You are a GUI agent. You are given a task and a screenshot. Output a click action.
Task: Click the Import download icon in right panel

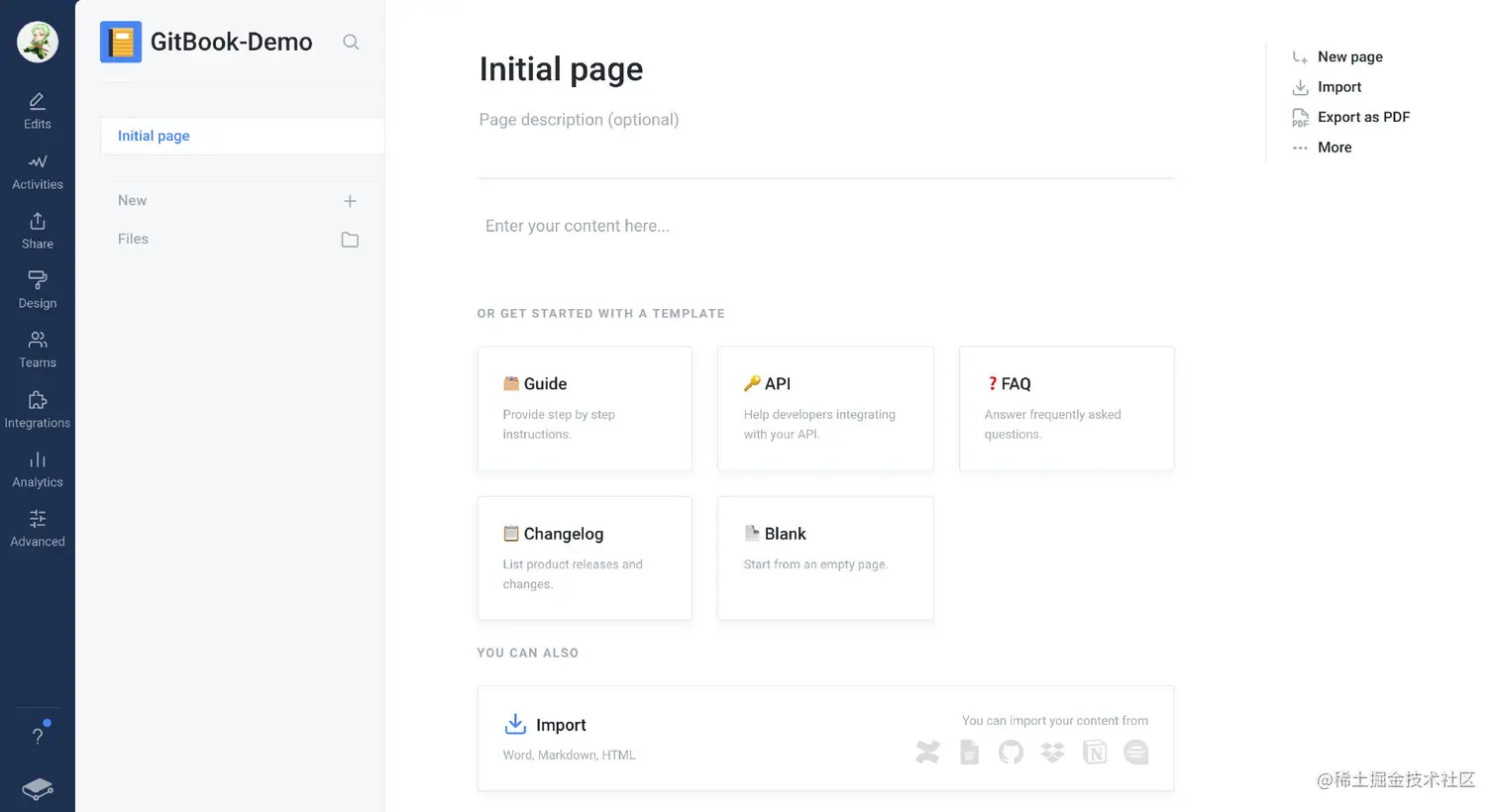1300,87
